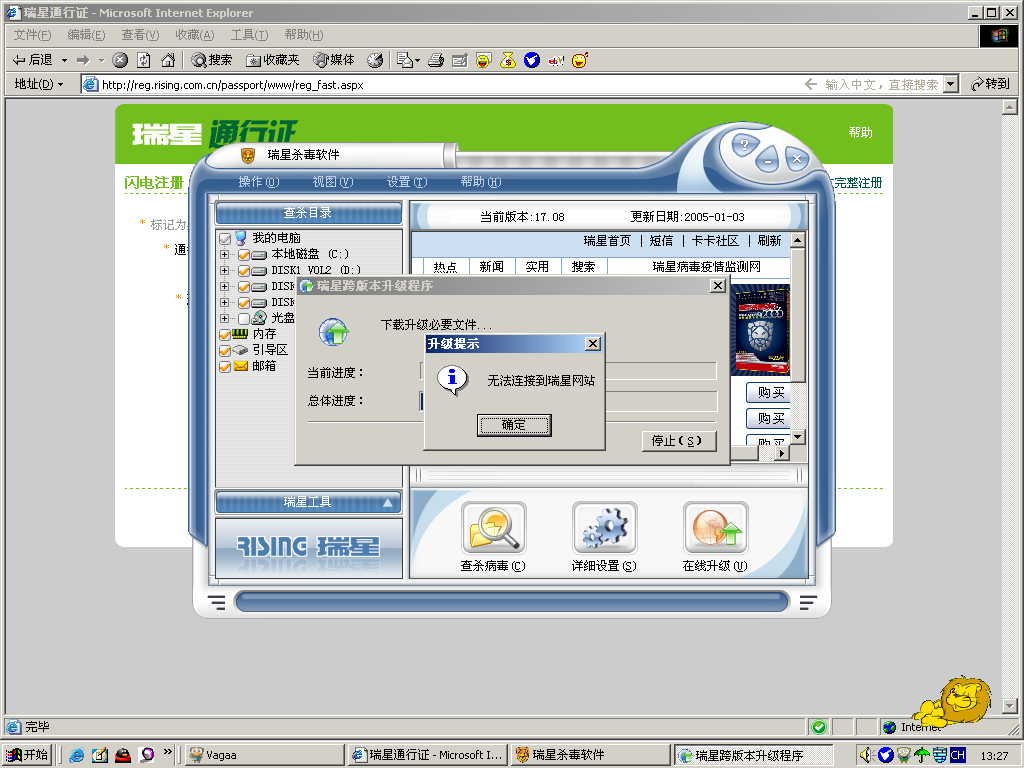Select the 搜索 tab in Rising panel
Screen dimensions: 1024x768
583,266
